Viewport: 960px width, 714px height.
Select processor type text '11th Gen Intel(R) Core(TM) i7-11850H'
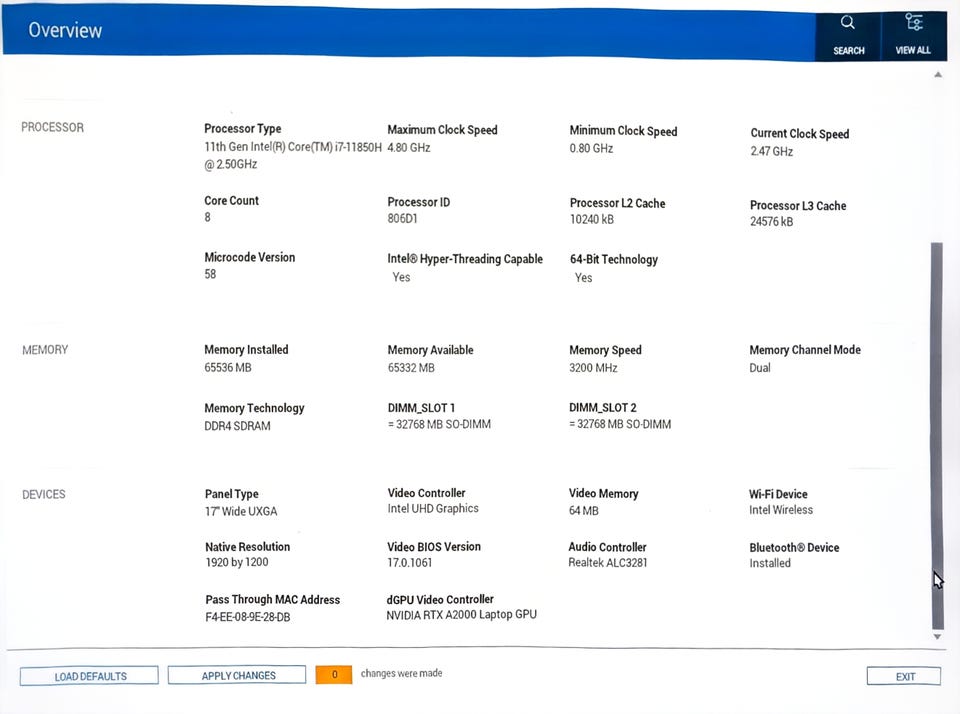(x=293, y=147)
